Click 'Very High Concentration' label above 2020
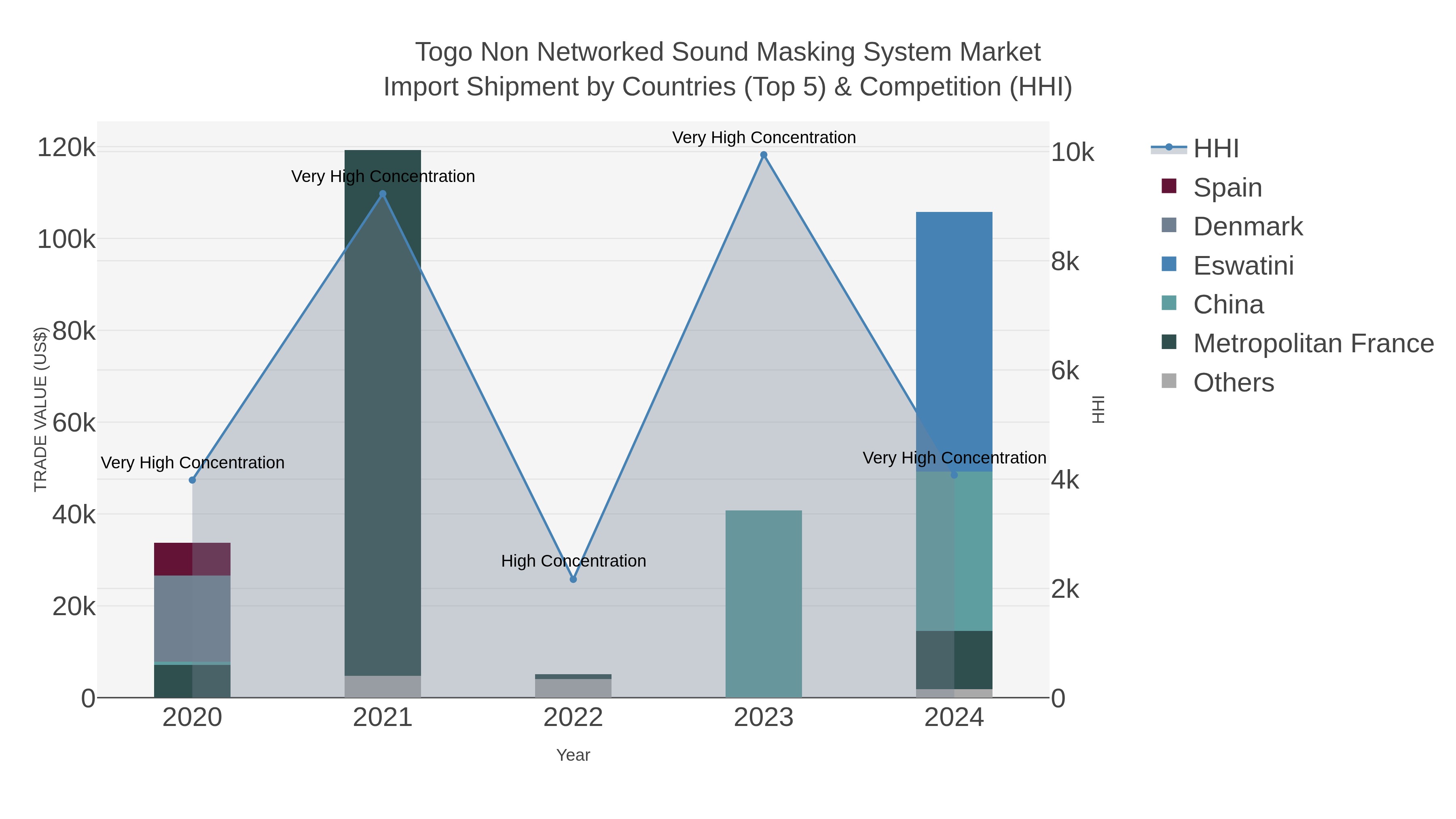Viewport: 1456px width, 819px height. (192, 462)
